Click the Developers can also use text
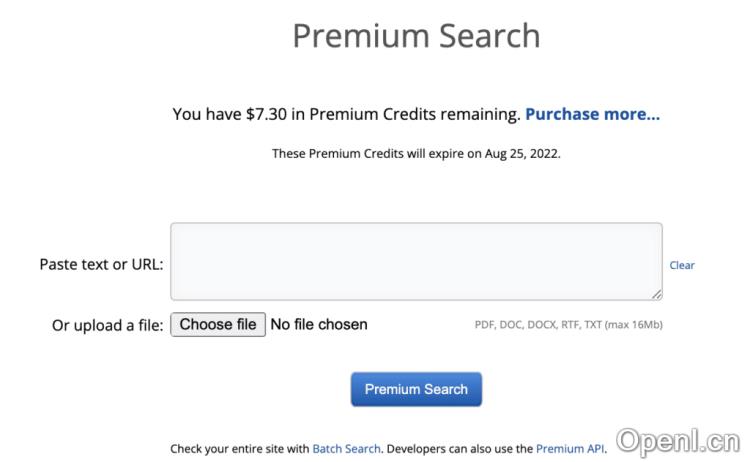This screenshot has width=750, height=462. (458, 449)
